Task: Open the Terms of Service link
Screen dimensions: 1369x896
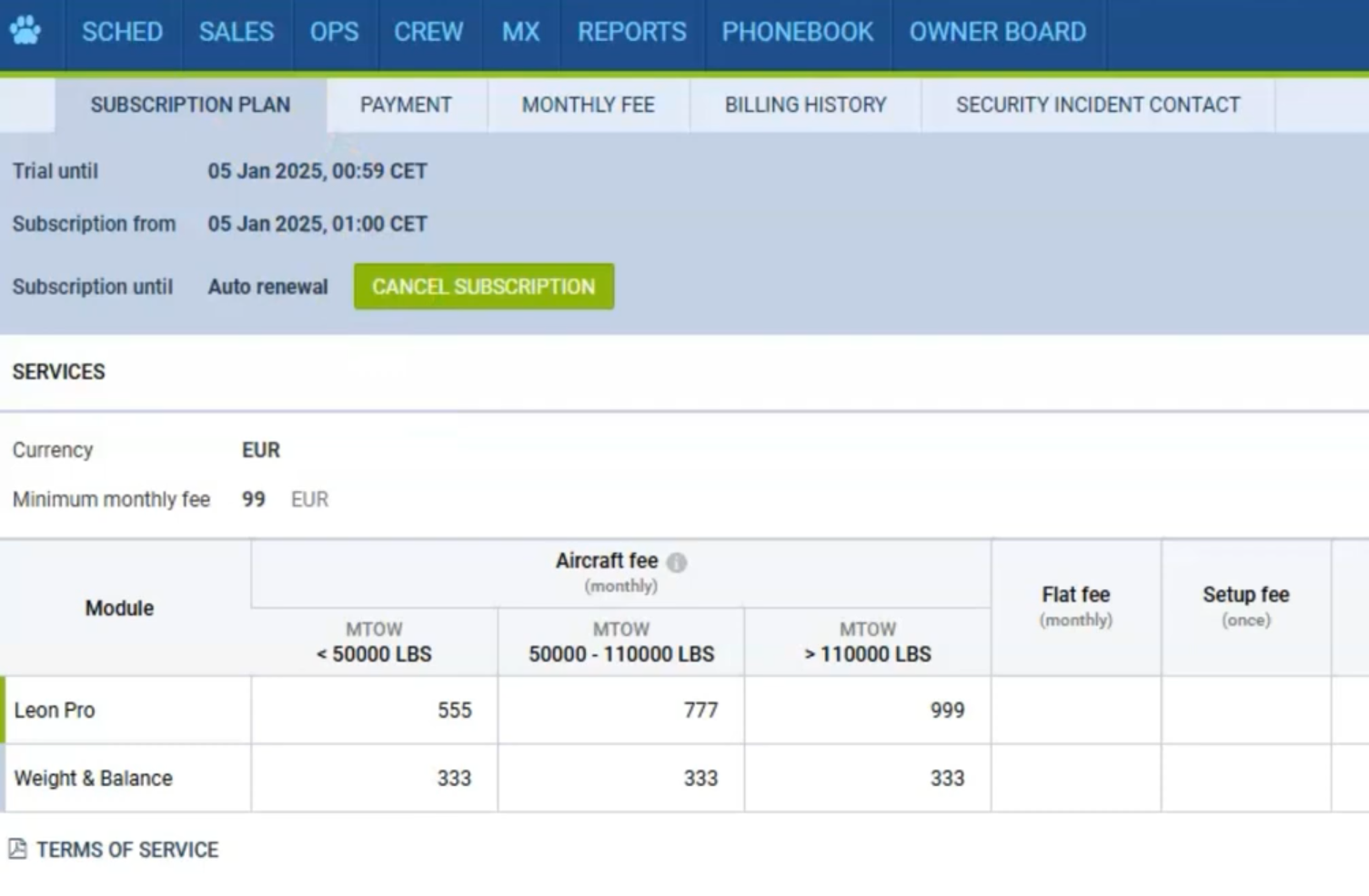Action: (x=127, y=850)
